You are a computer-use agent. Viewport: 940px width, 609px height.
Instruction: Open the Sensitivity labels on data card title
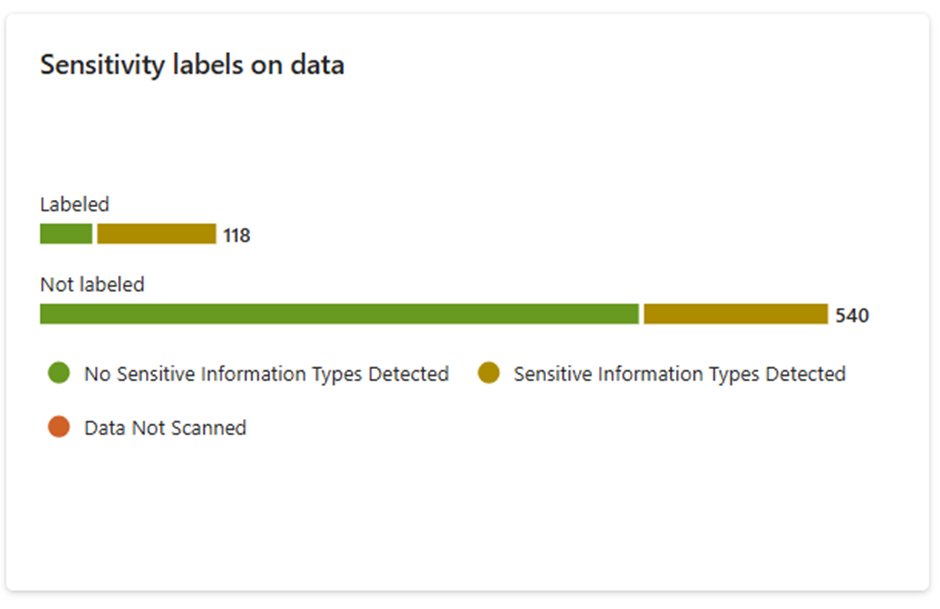pos(192,65)
